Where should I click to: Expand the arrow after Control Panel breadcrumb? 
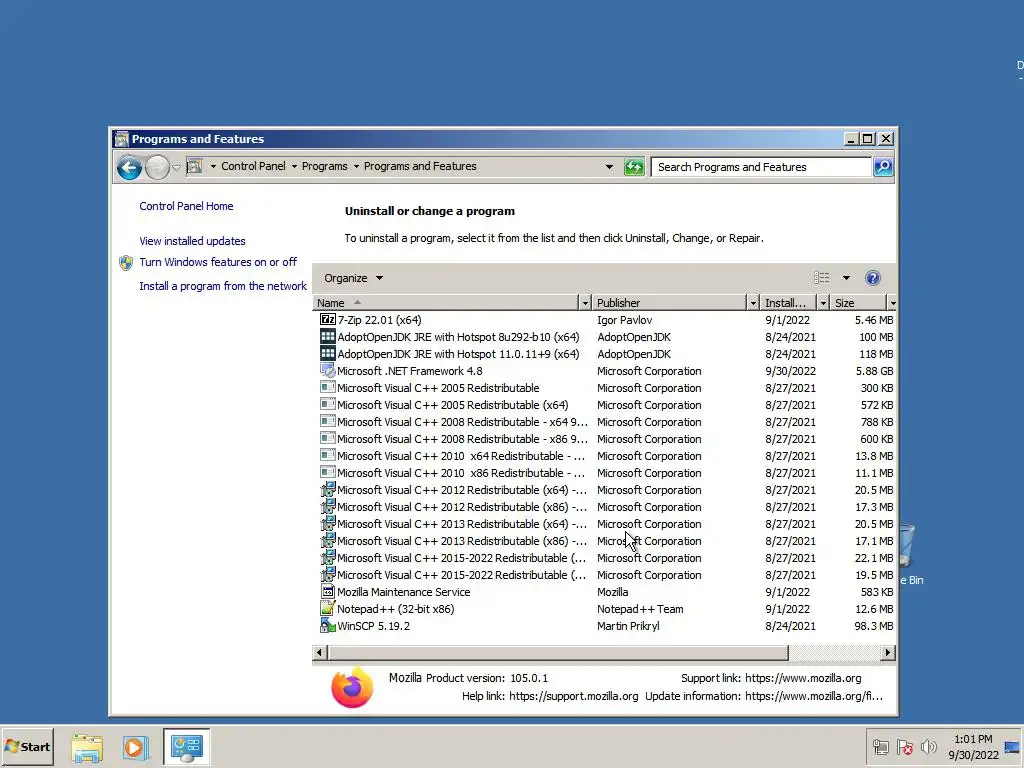[x=294, y=167]
